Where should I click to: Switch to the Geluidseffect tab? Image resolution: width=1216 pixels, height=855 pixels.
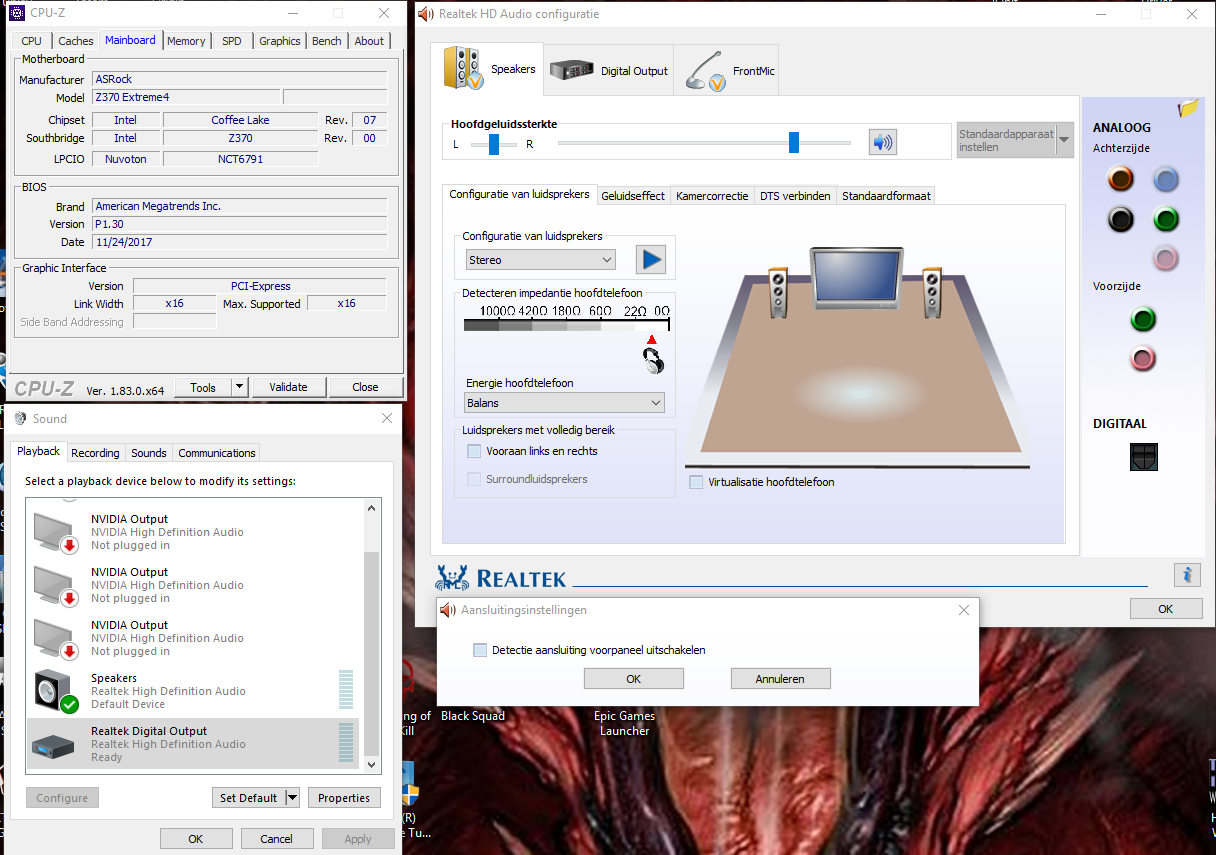tap(633, 196)
